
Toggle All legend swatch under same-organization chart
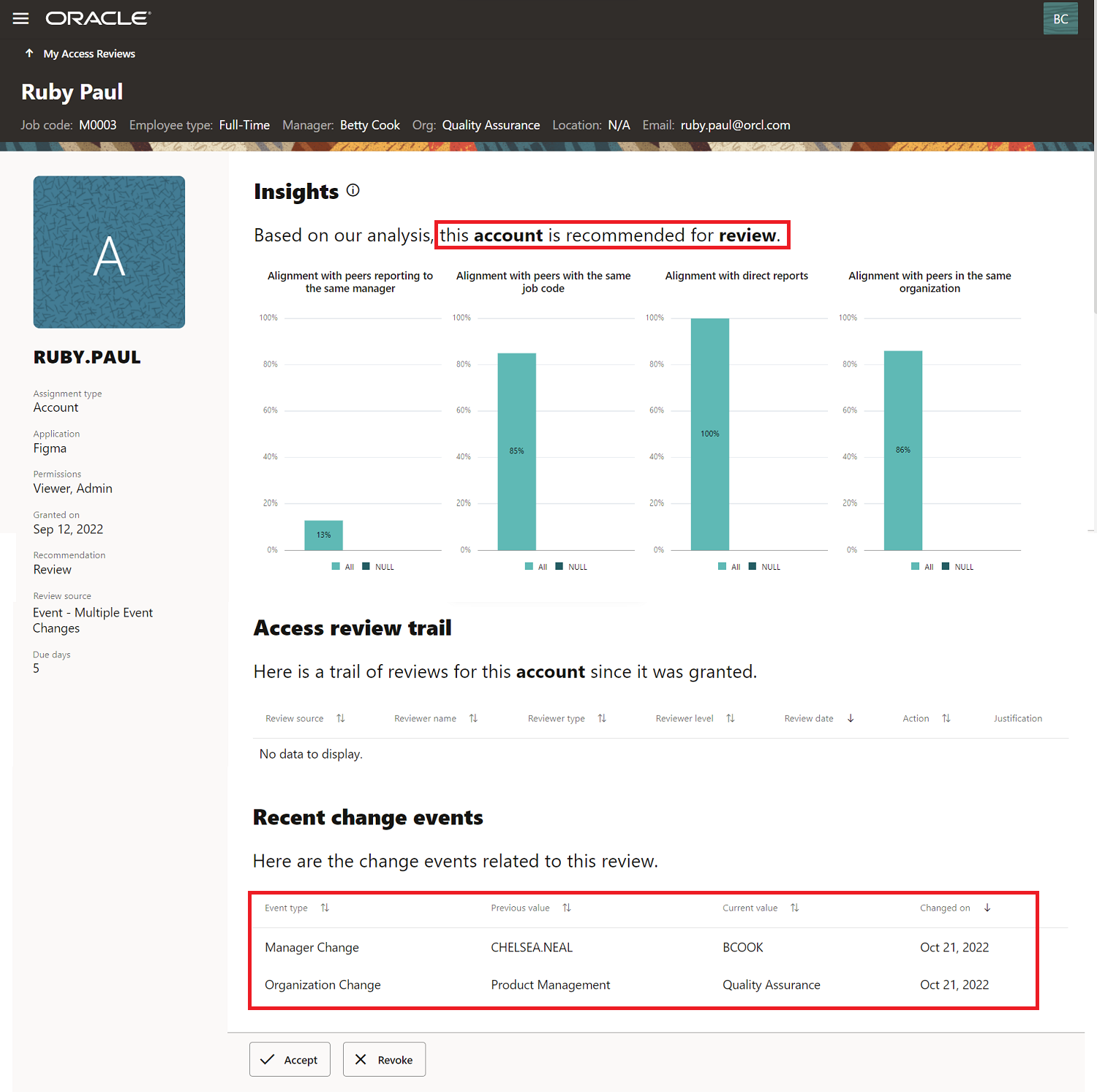coord(915,566)
